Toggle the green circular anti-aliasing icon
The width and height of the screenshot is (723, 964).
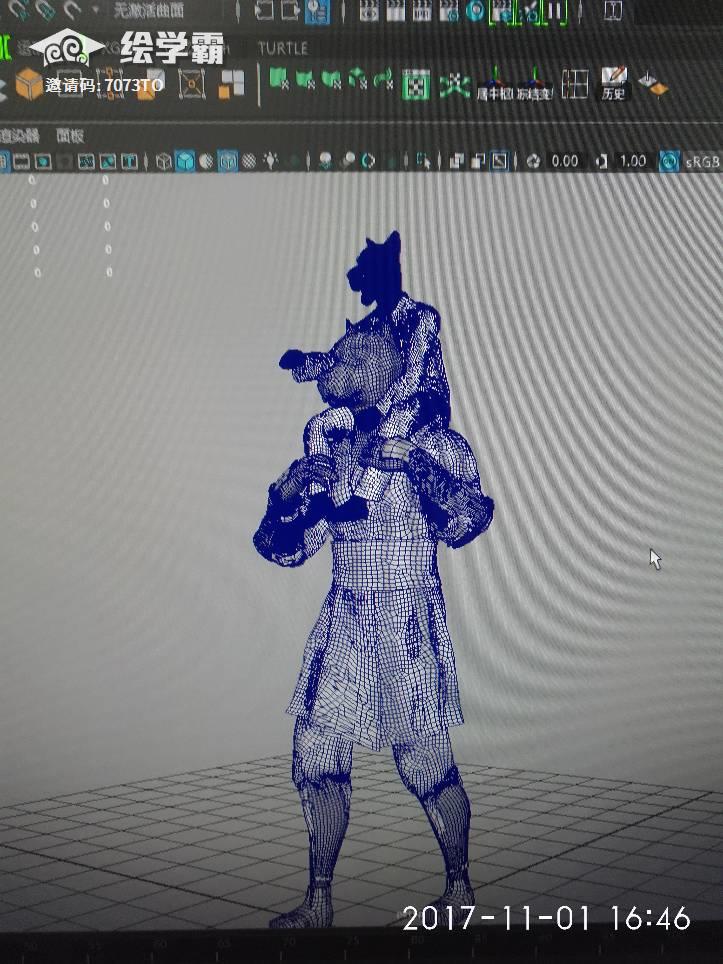pyautogui.click(x=368, y=161)
